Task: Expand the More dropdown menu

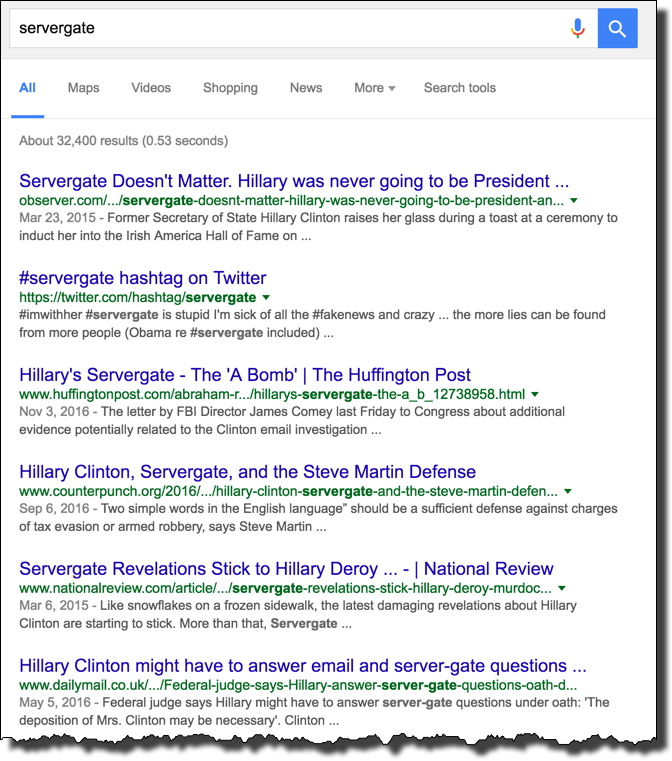Action: 374,88
